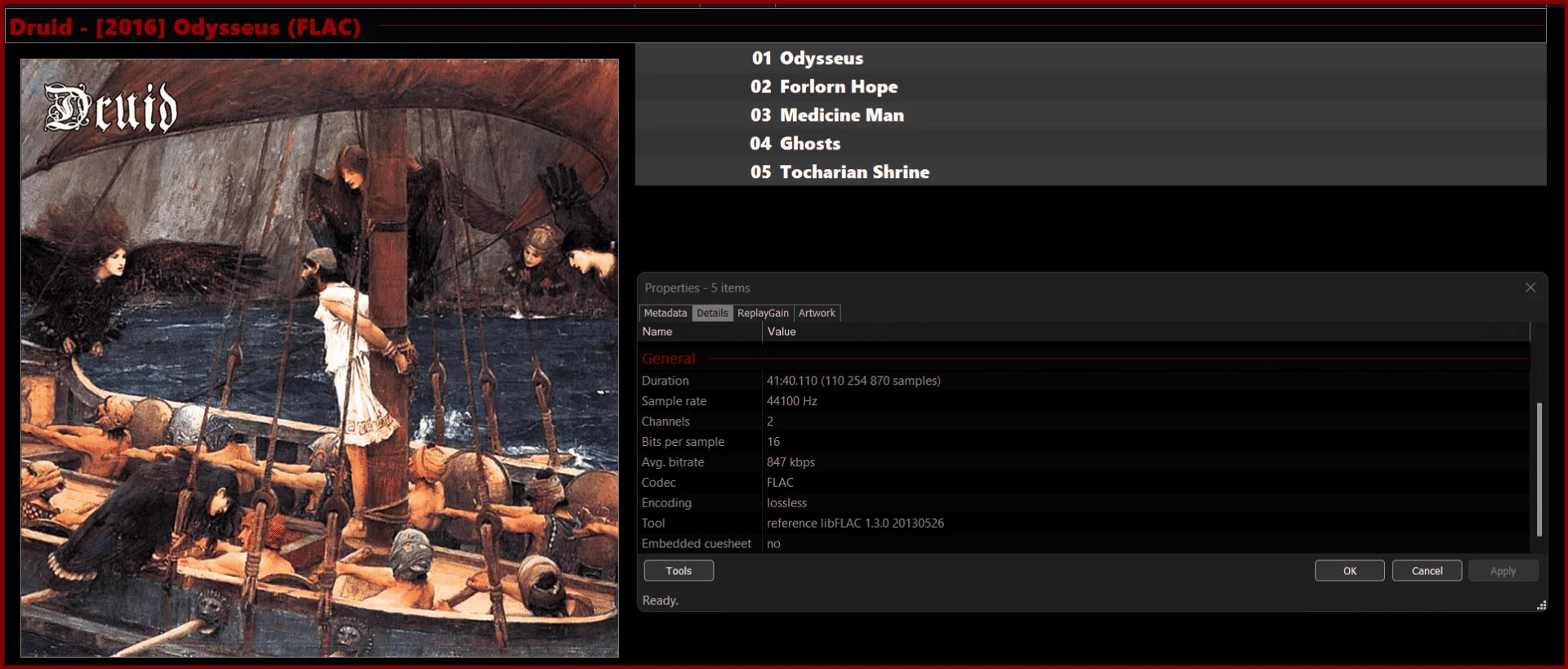
Task: Select the Sample rate row
Action: pos(1084,401)
